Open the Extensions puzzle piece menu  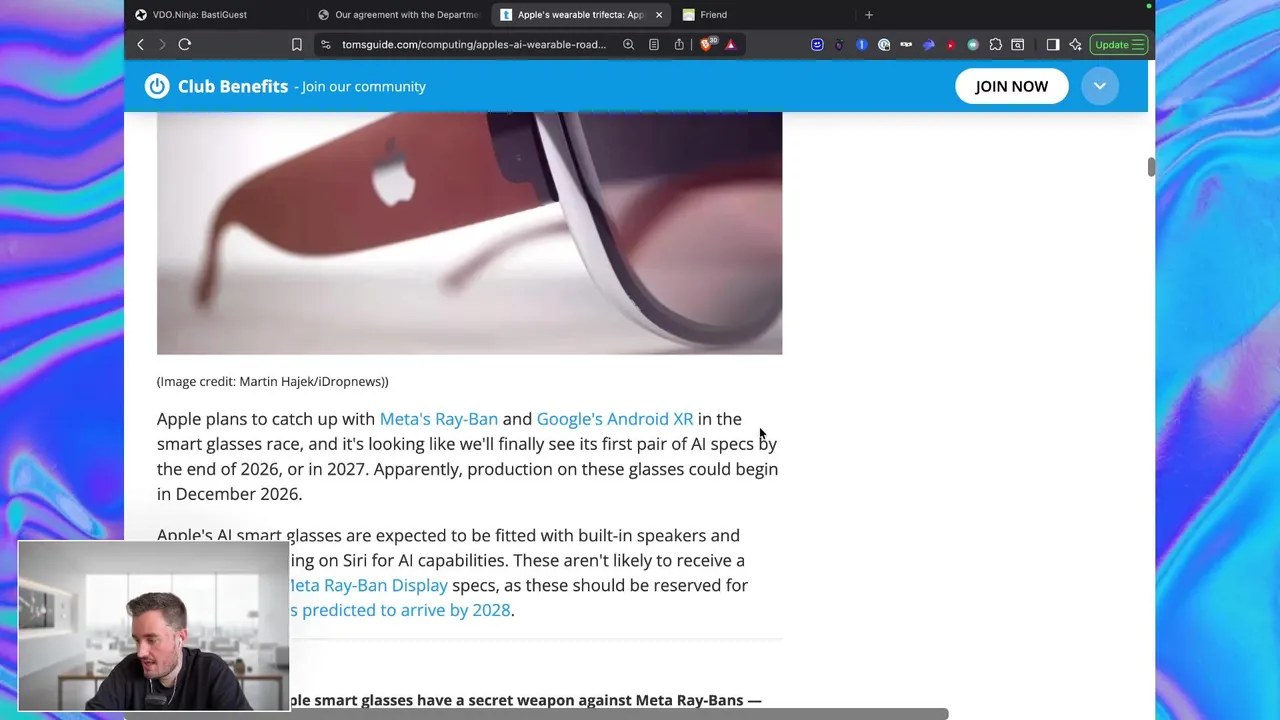coord(995,44)
